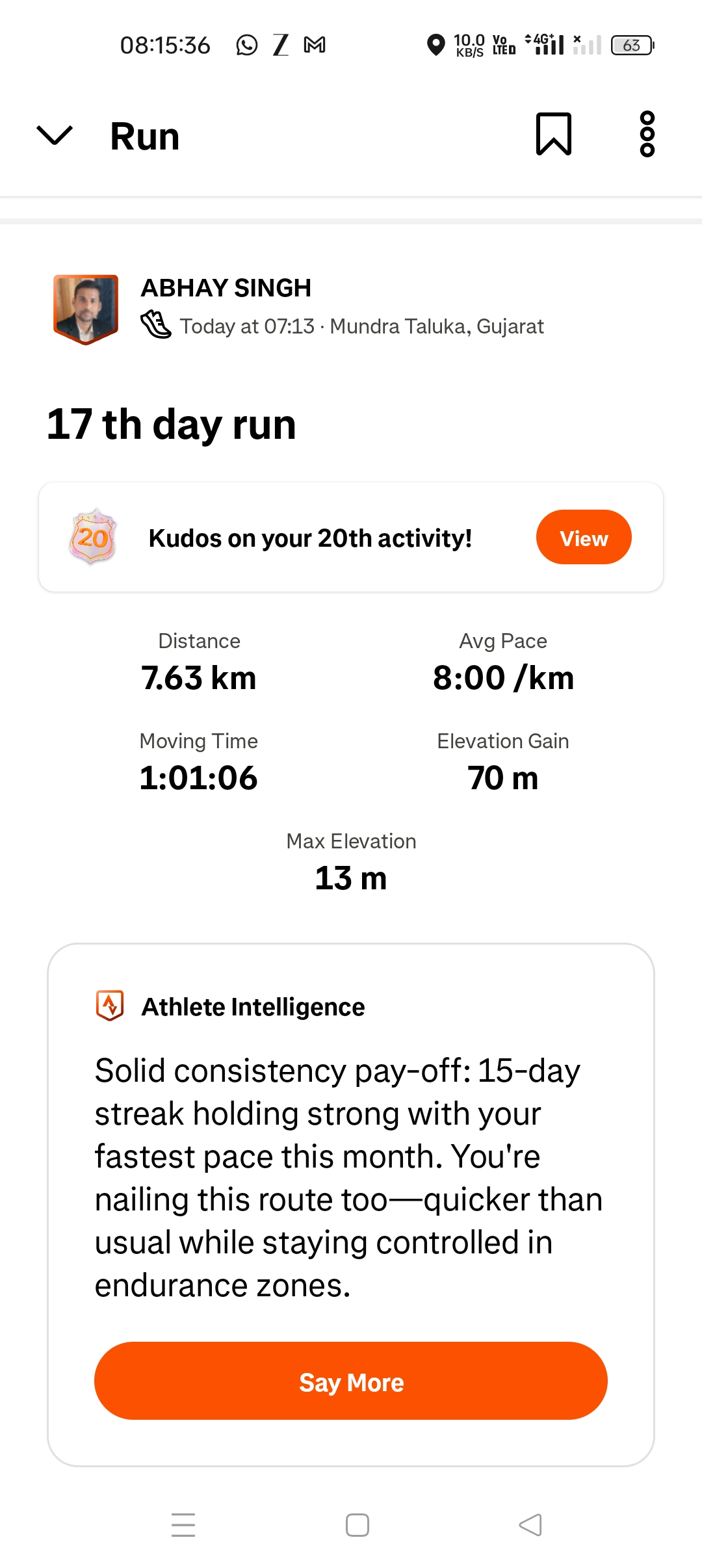Tap the '17 th day run' title

point(172,425)
